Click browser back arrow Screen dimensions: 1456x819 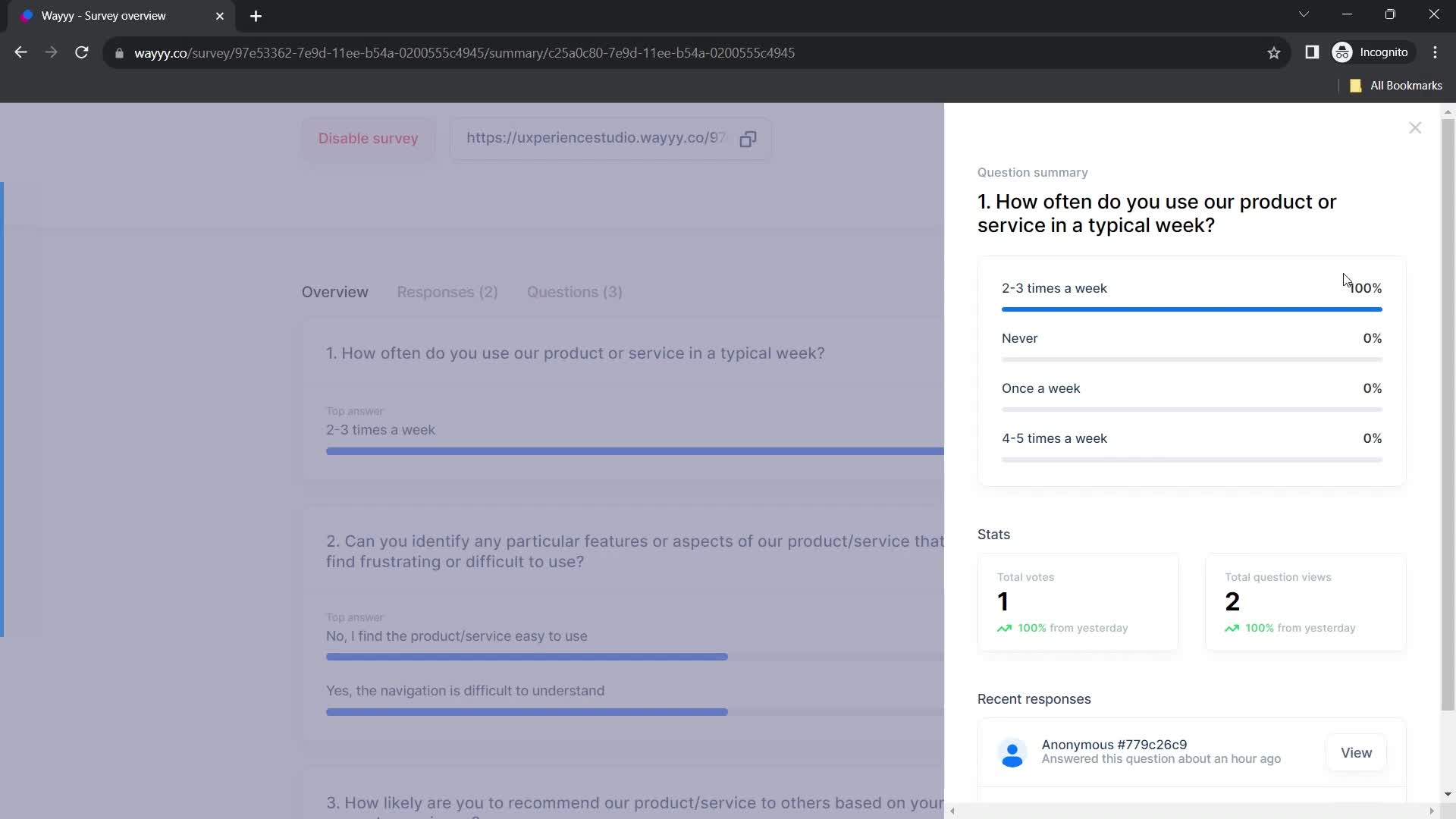click(20, 52)
